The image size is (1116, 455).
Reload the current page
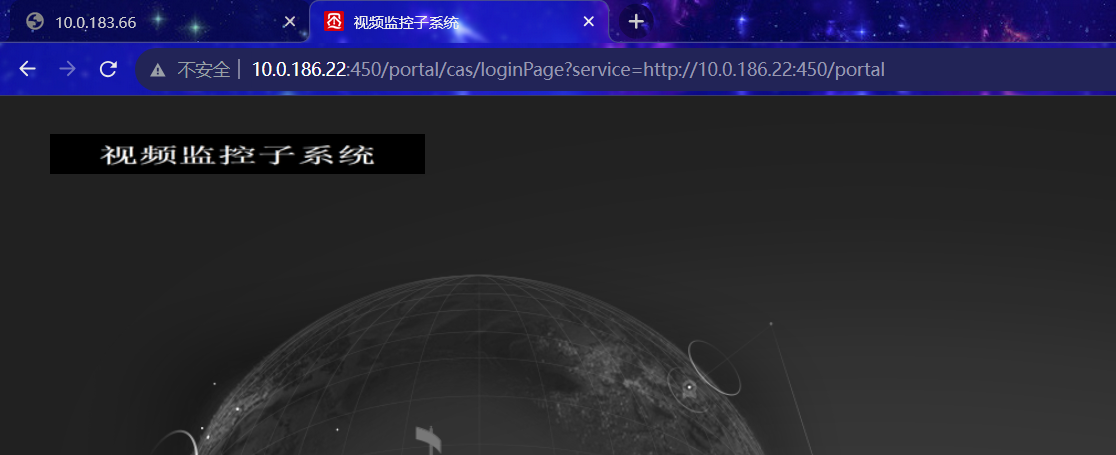pyautogui.click(x=108, y=69)
